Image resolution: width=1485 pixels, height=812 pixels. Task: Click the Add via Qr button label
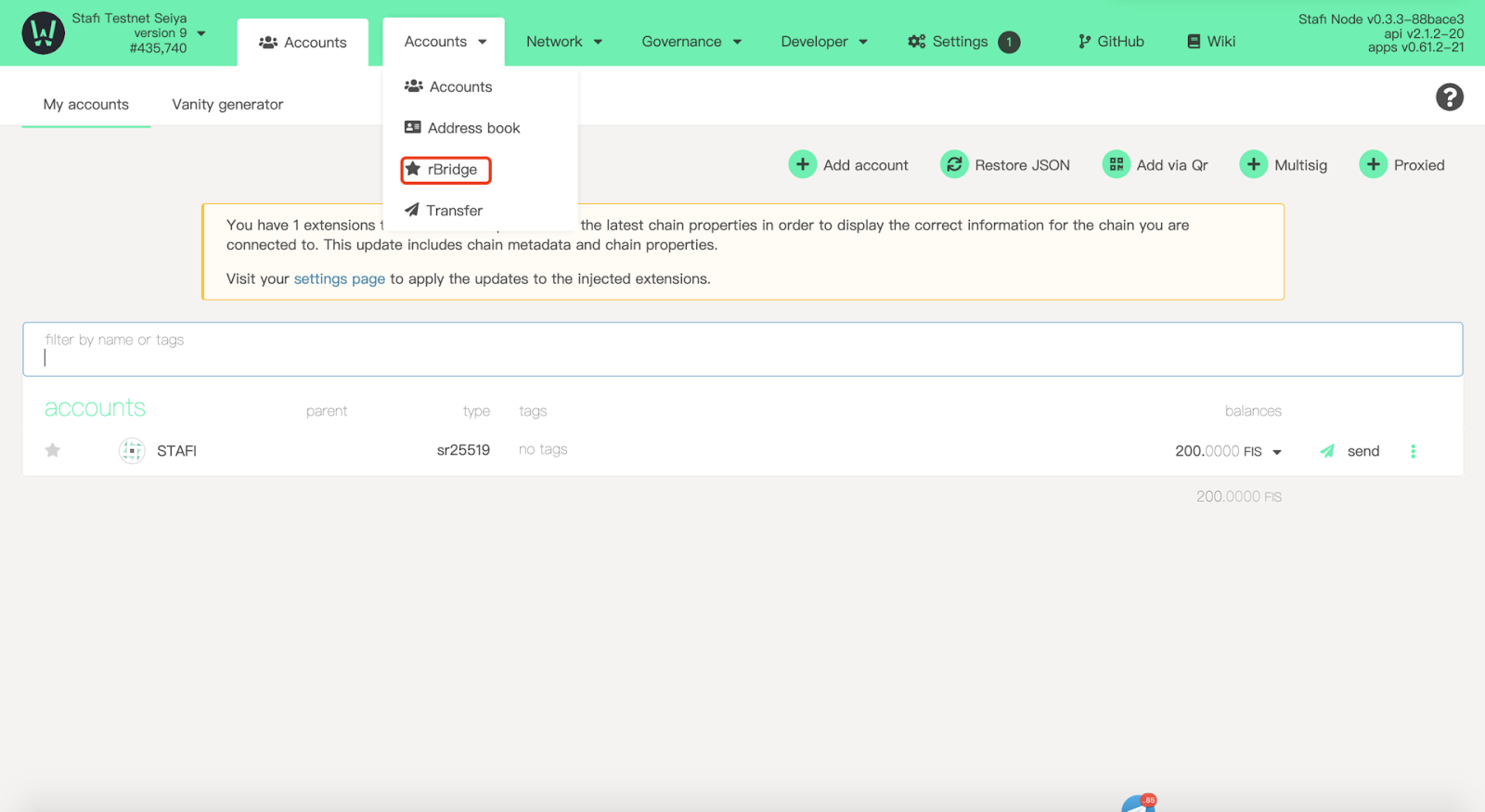[1172, 165]
